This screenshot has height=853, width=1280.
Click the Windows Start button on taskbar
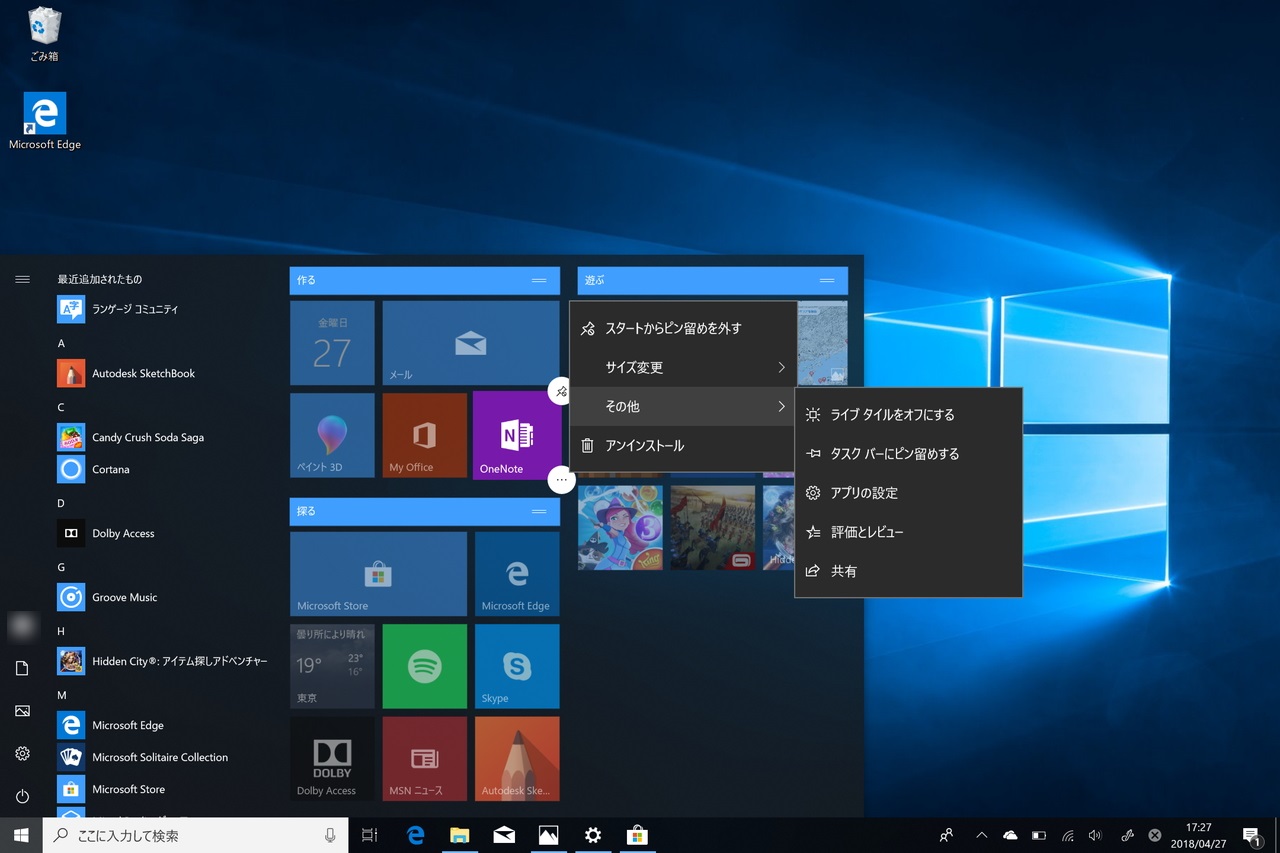[21, 835]
